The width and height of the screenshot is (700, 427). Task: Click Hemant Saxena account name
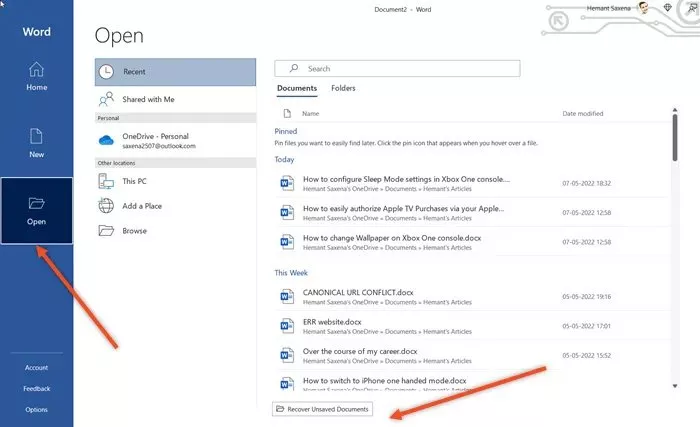pos(608,8)
